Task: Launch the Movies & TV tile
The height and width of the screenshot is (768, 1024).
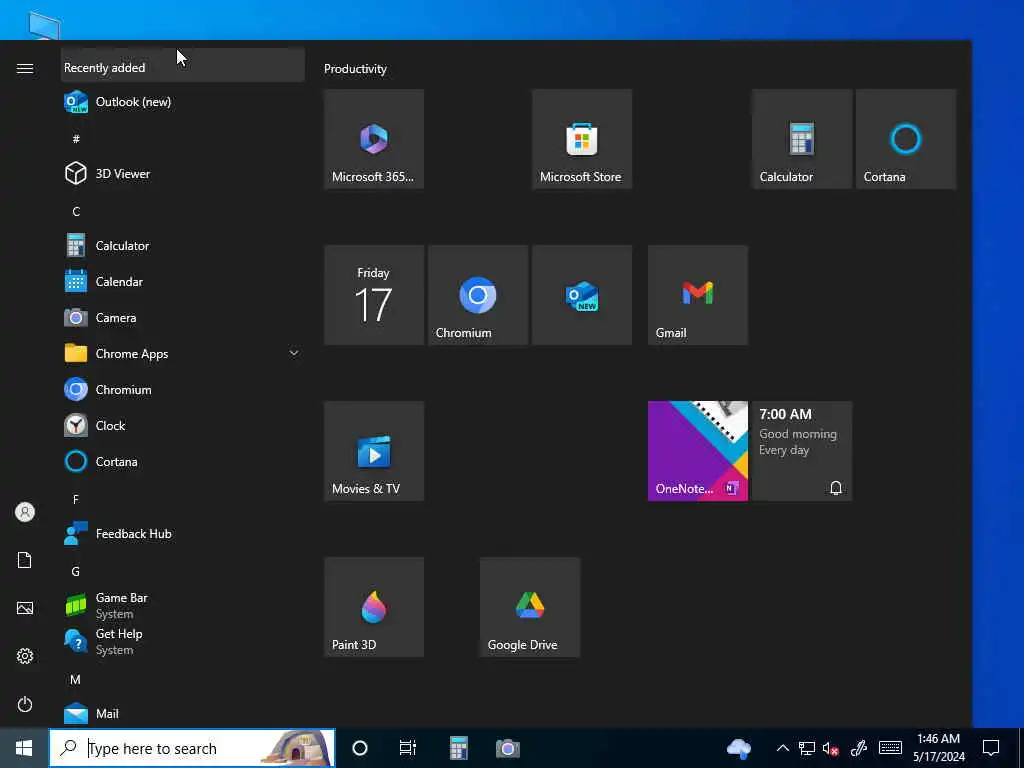Action: (x=374, y=451)
